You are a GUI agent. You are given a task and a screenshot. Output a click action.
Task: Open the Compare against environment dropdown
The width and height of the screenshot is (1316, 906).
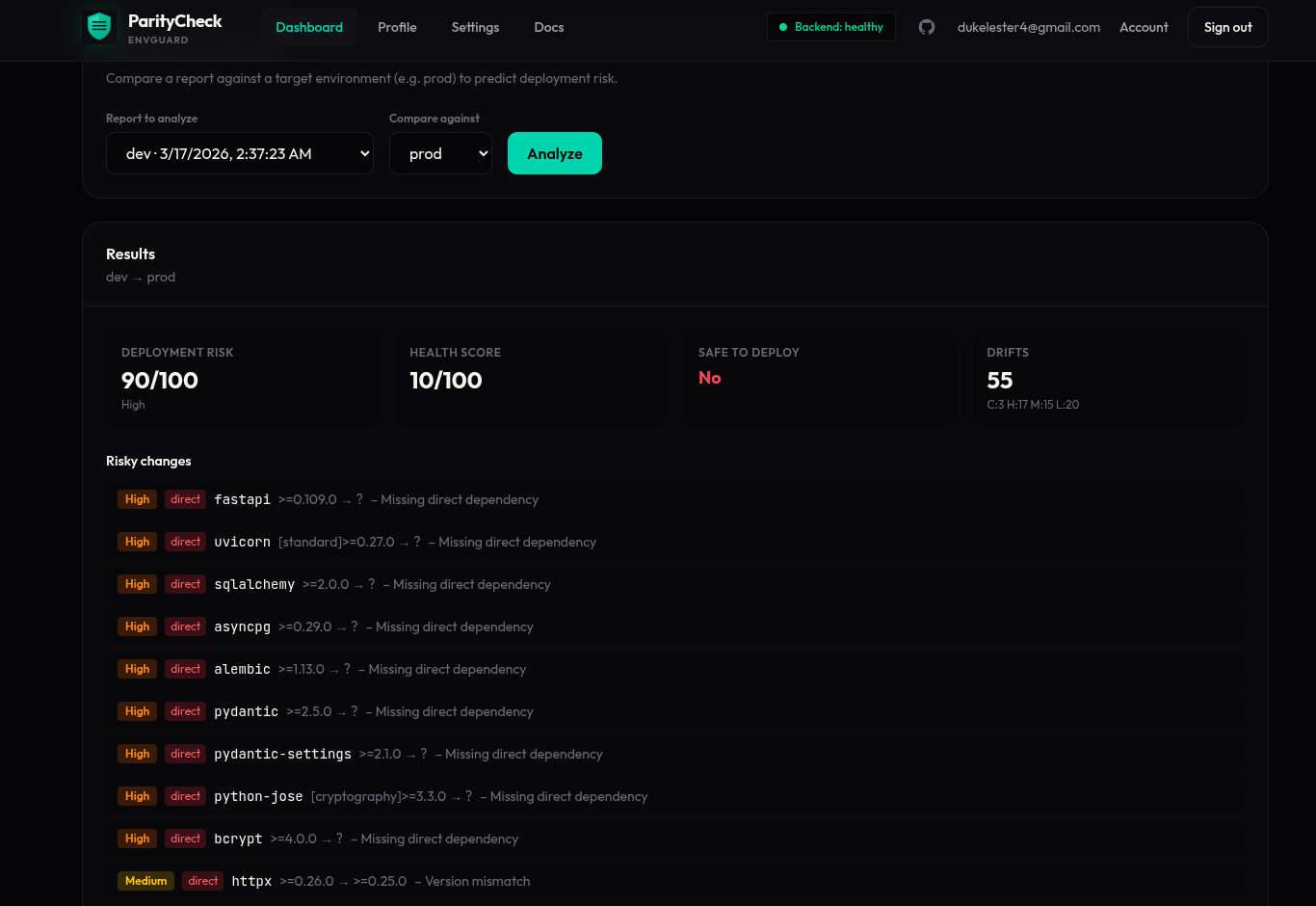point(440,153)
